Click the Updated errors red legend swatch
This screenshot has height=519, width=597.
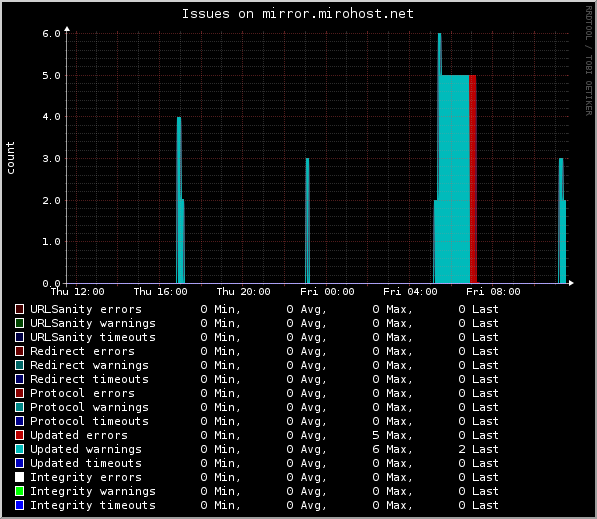(x=19, y=435)
